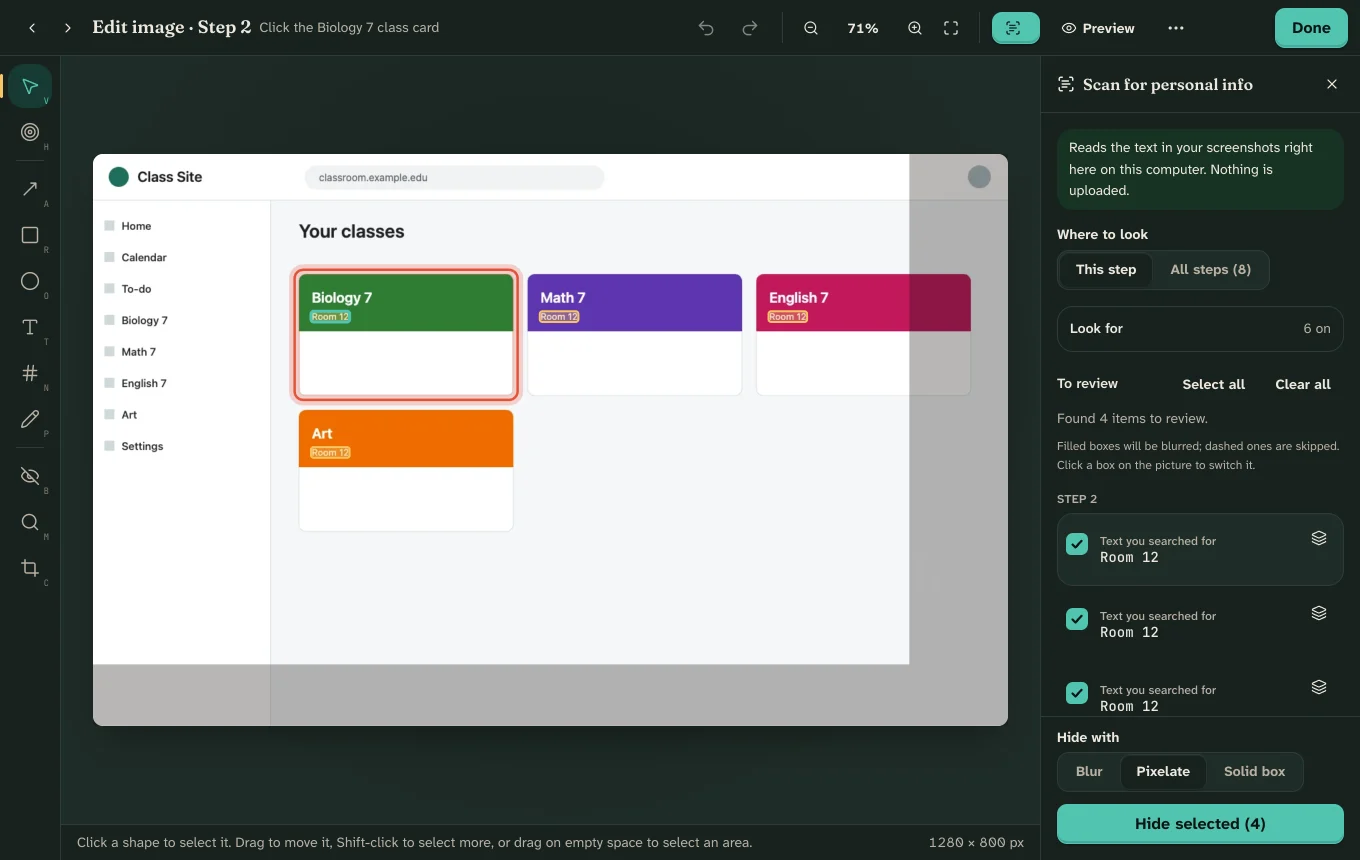Select the ellipse shape tool
Image resolution: width=1360 pixels, height=860 pixels.
click(x=30, y=281)
